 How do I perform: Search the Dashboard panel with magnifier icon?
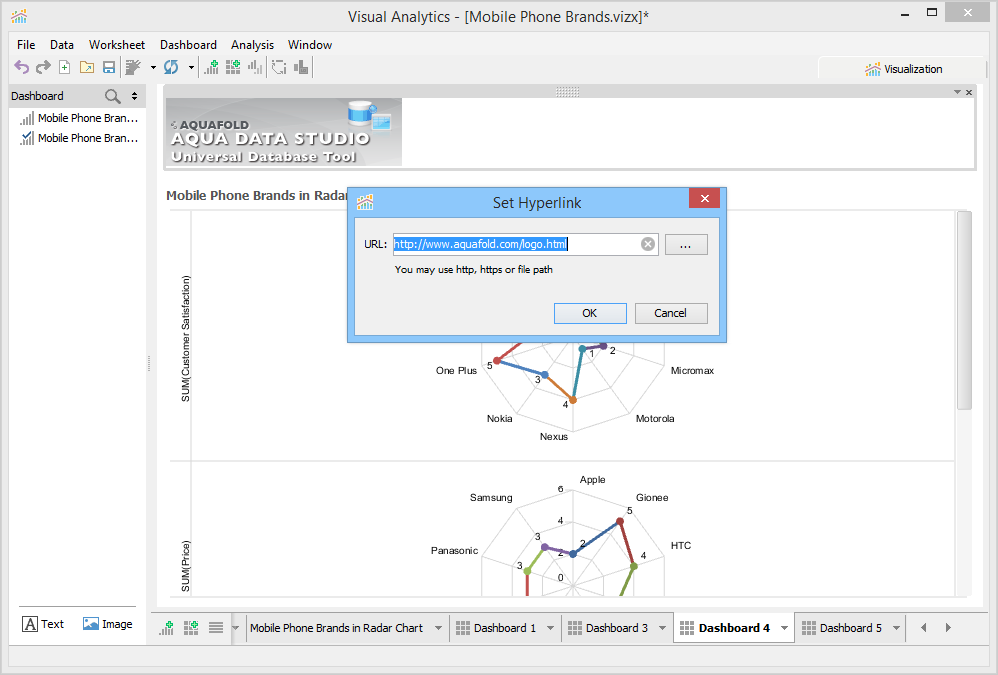[x=113, y=96]
